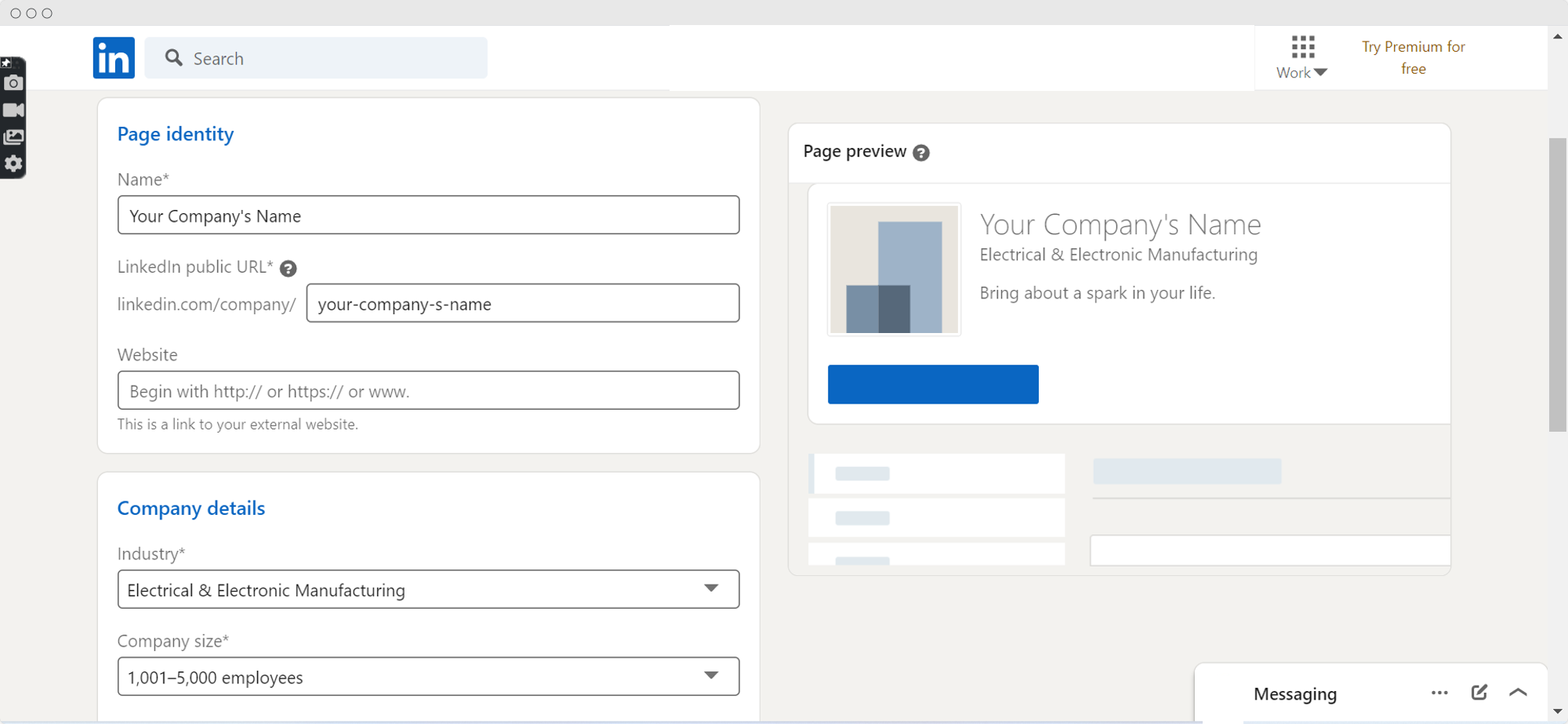The image size is (1568, 724).
Task: Open help for LinkedIn public URL
Action: point(289,269)
